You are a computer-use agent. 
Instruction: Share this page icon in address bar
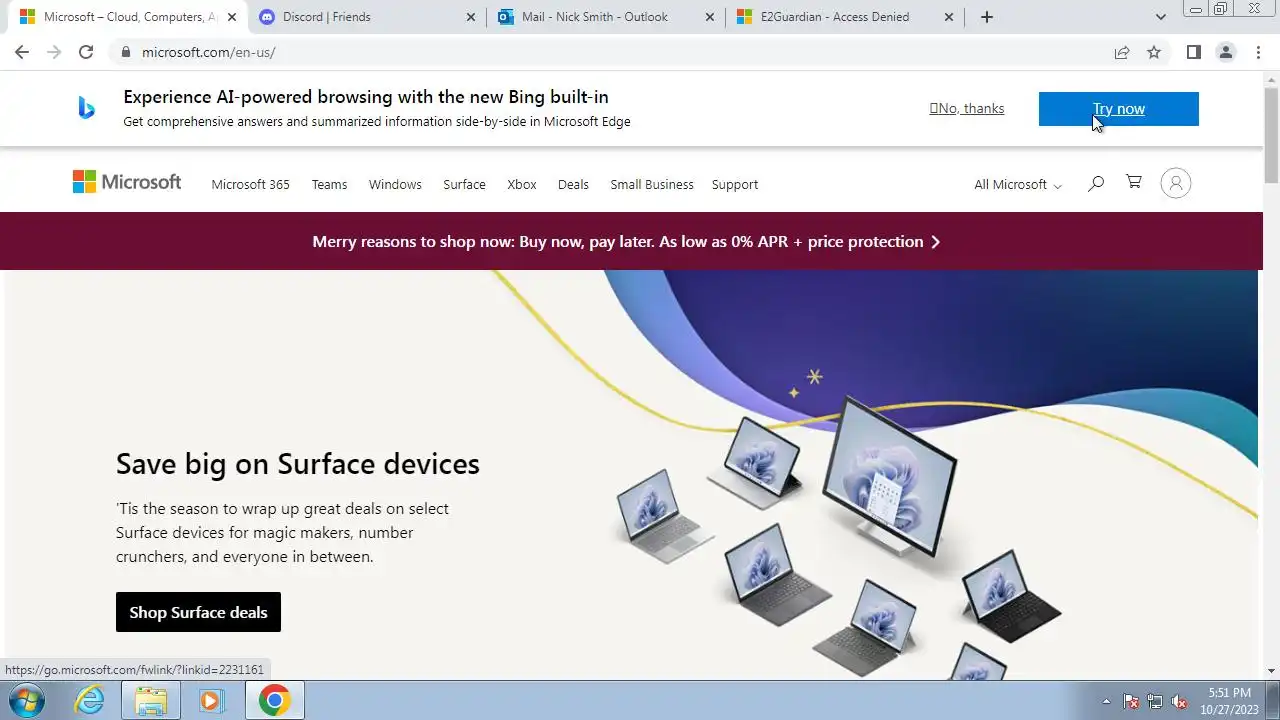[1122, 52]
